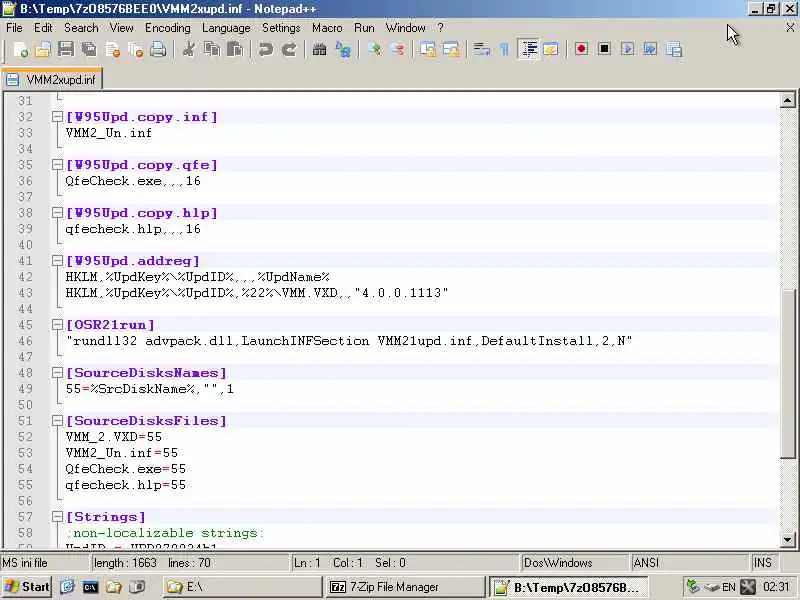
Task: Open the Window menu
Action: pyautogui.click(x=405, y=28)
